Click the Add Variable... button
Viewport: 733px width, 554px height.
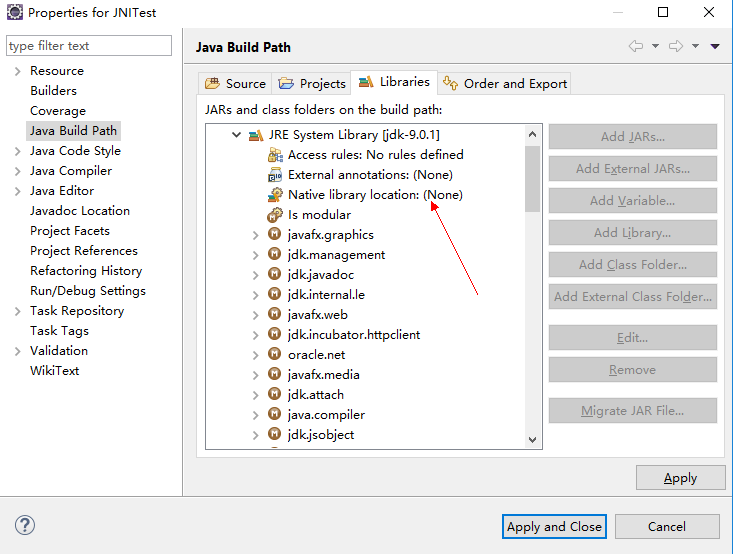tap(632, 201)
